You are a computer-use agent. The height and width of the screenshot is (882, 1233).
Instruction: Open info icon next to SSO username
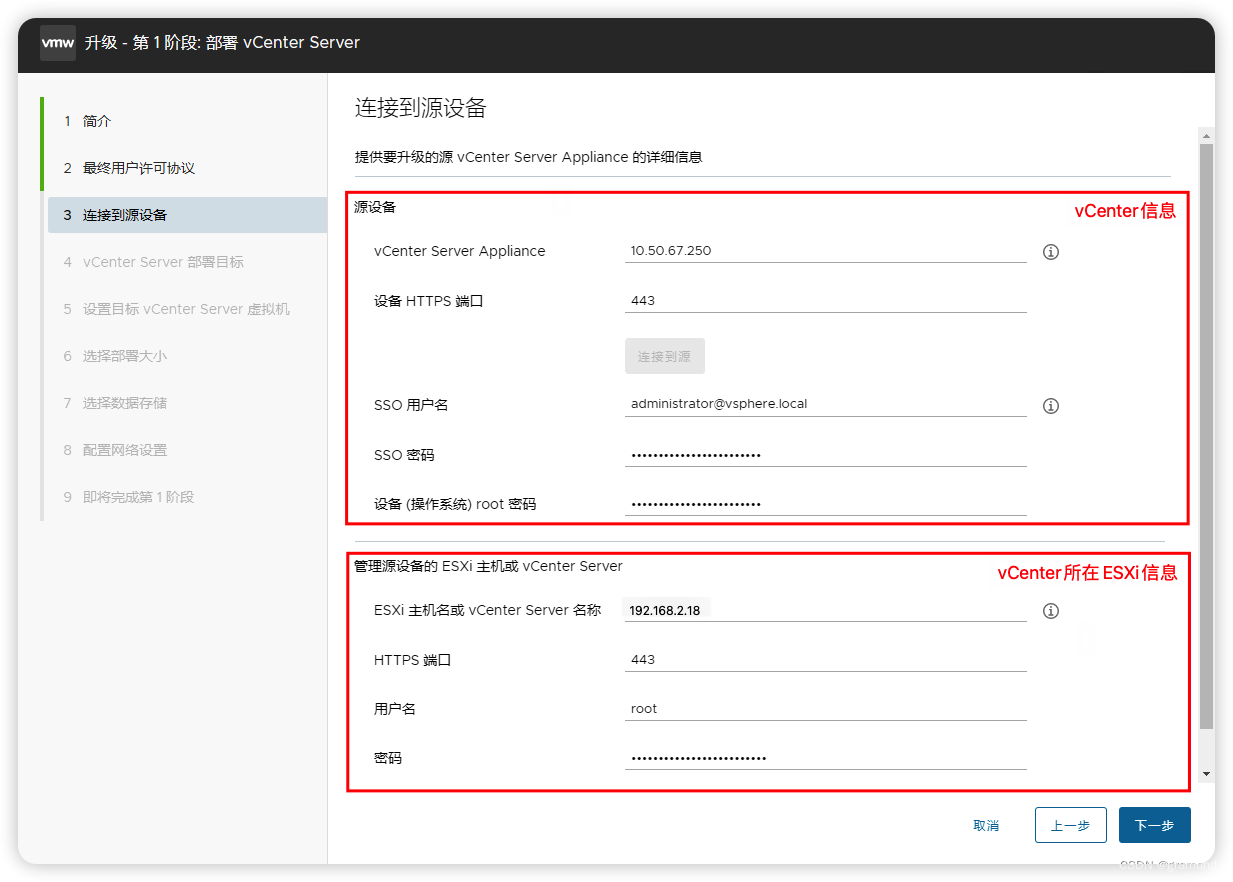click(1050, 406)
